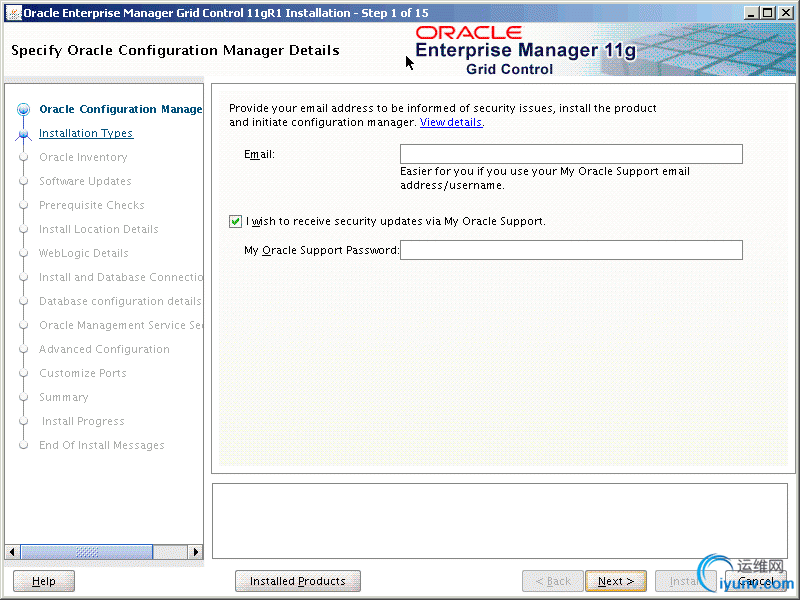The height and width of the screenshot is (600, 800).
Task: Open Installed Products
Action: pos(297,581)
